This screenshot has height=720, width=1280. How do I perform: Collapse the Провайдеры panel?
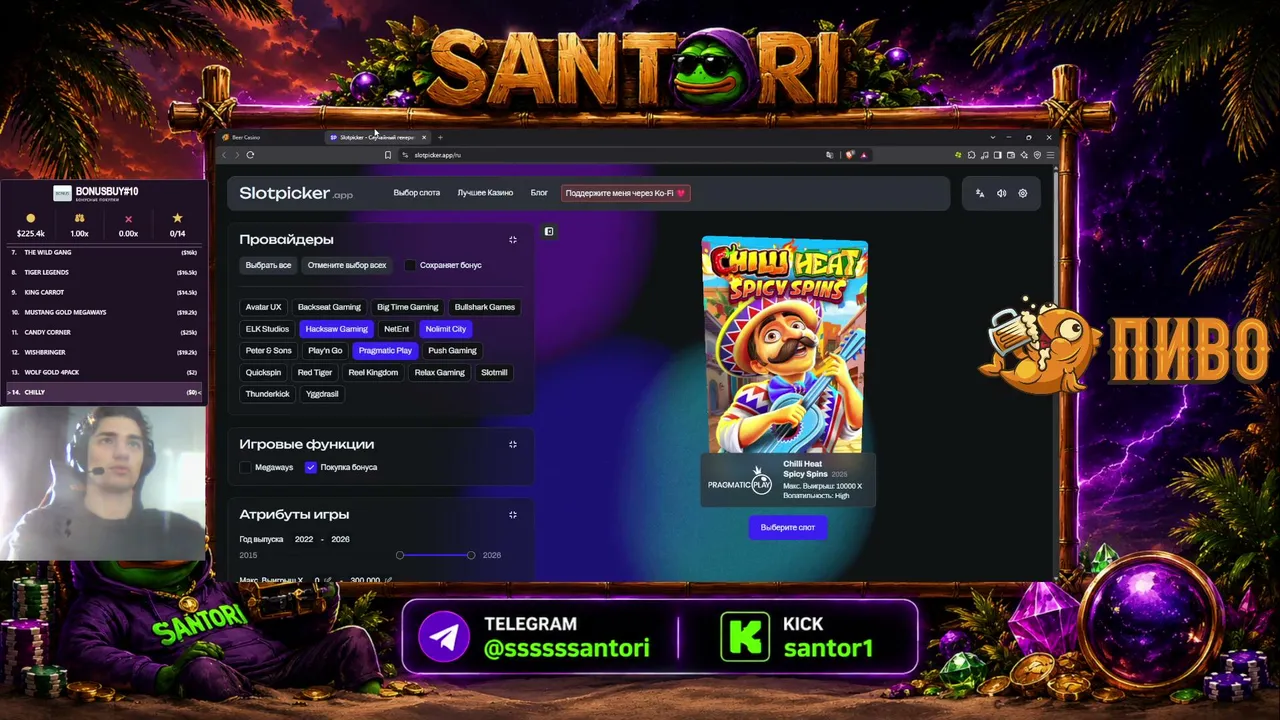[x=513, y=240]
